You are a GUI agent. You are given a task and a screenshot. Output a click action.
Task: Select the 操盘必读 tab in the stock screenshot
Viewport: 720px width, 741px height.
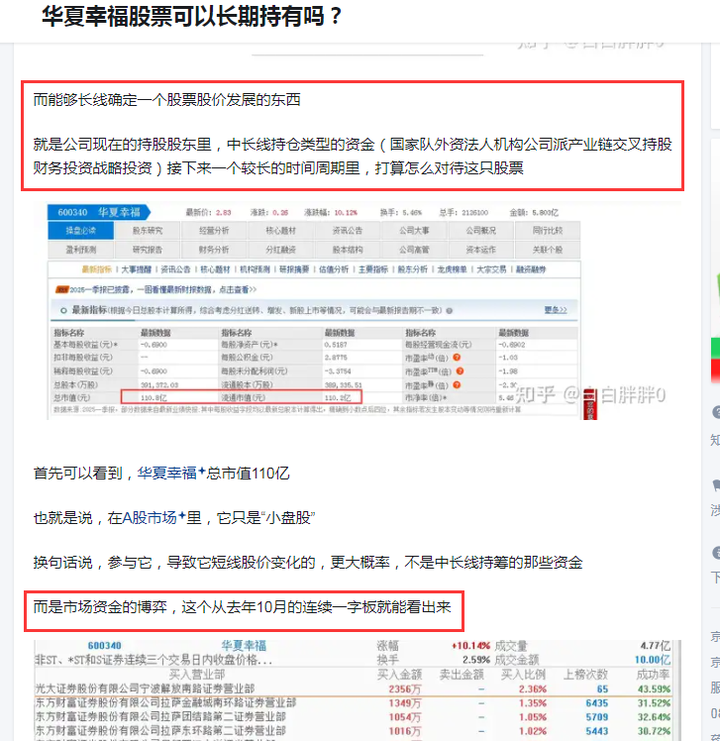[x=81, y=231]
